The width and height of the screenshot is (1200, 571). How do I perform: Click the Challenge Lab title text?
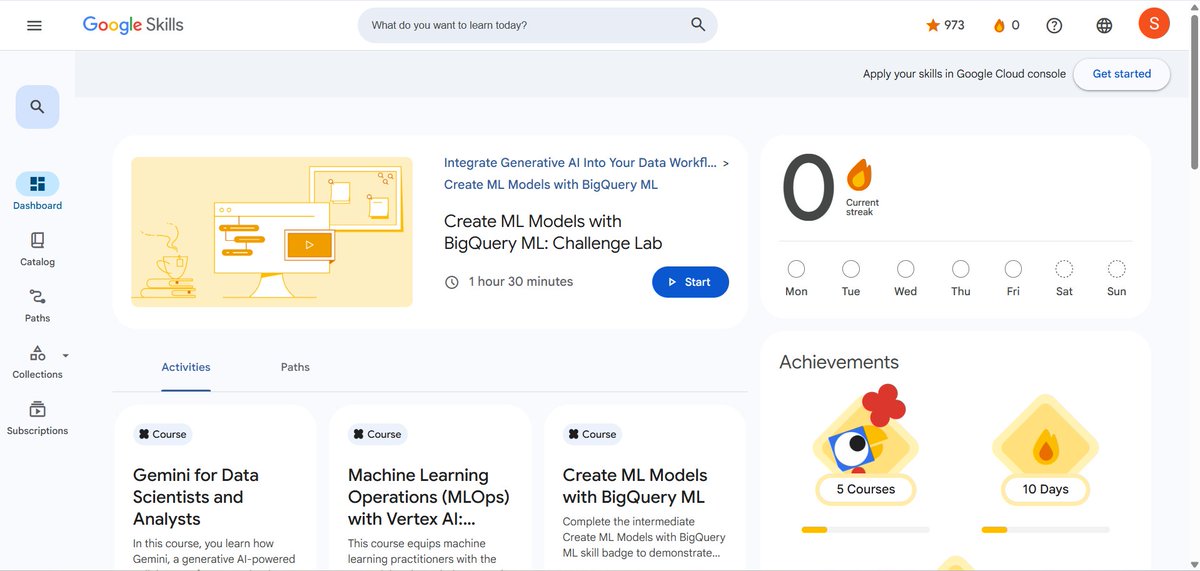pos(553,232)
